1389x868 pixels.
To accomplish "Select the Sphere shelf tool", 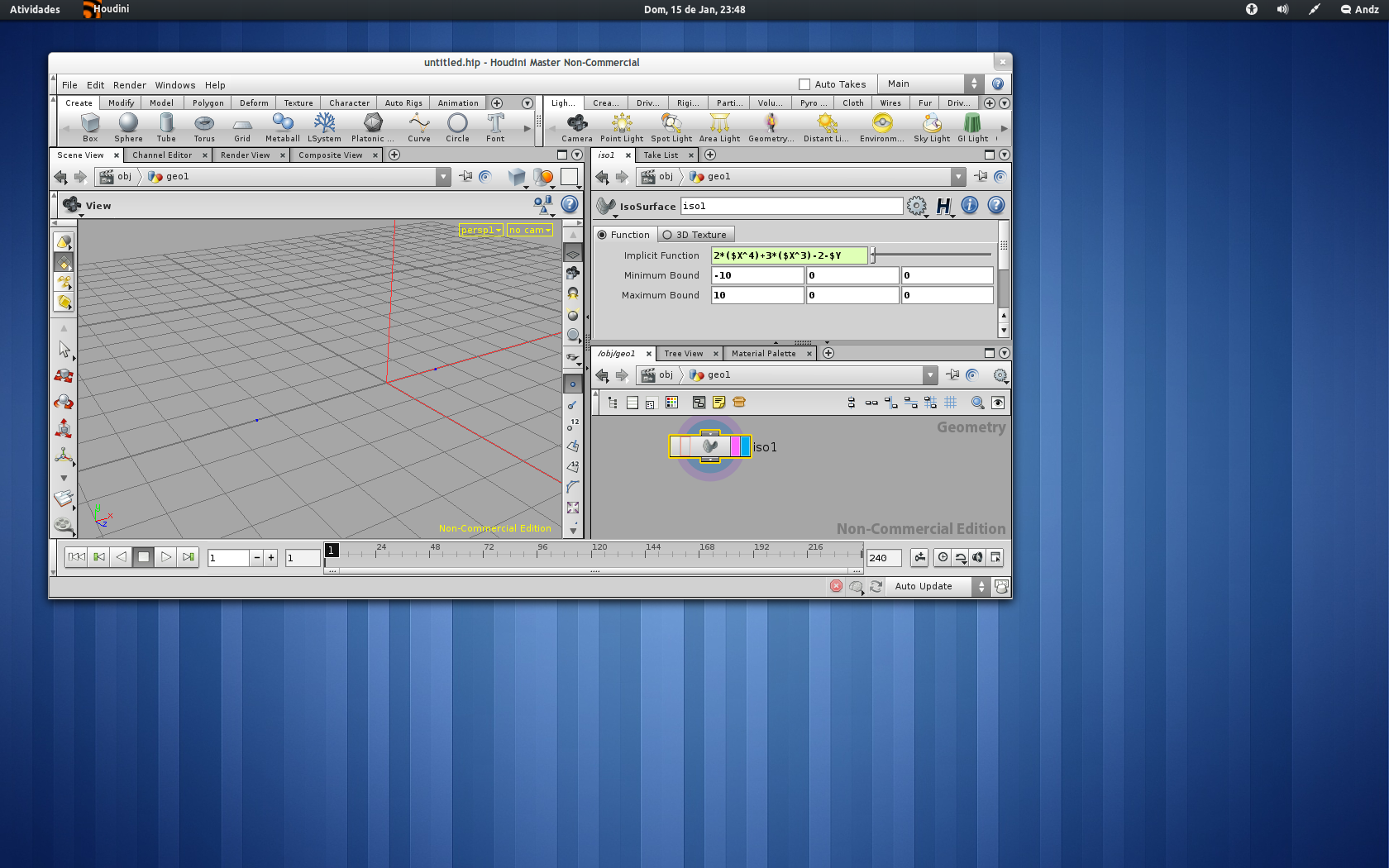I will 128,127.
